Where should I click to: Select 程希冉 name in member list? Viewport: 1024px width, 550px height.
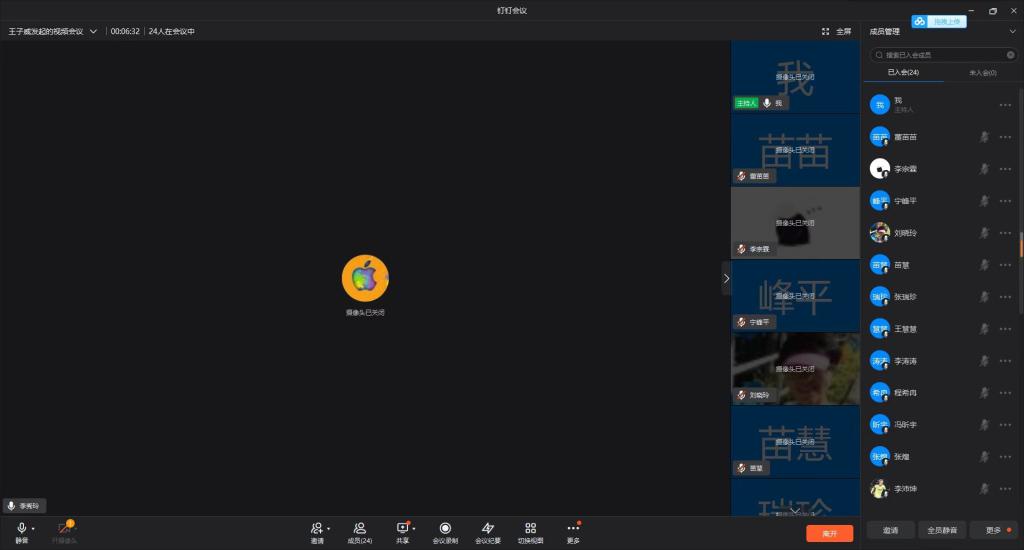tap(905, 393)
